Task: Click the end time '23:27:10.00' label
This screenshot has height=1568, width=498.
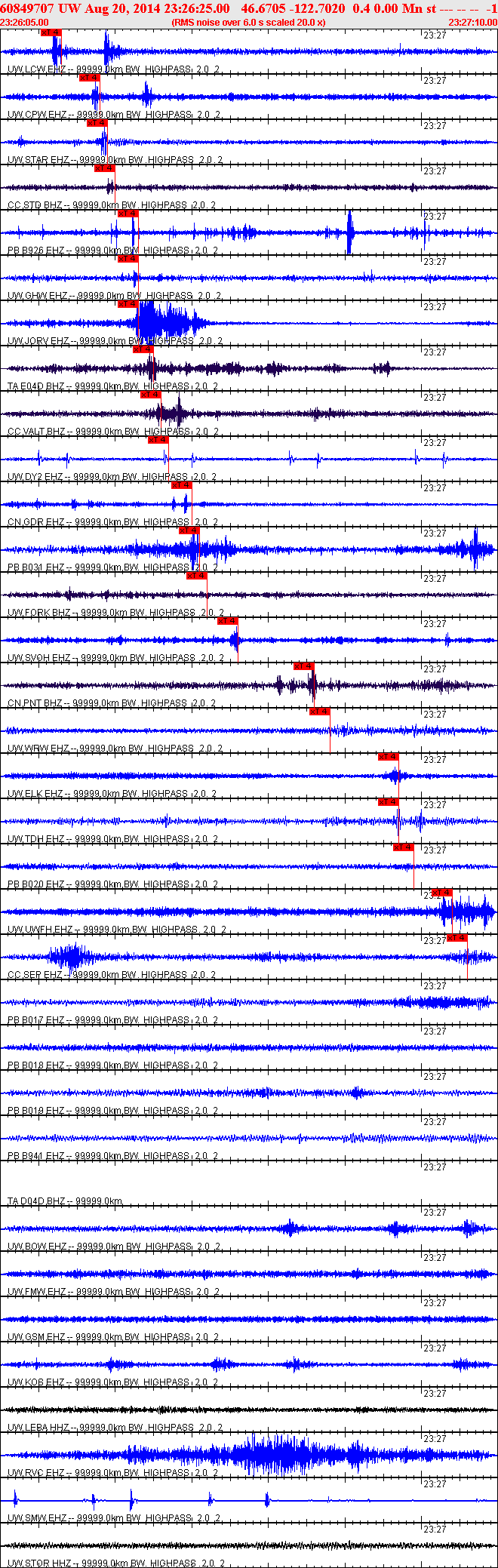Action: (x=473, y=23)
